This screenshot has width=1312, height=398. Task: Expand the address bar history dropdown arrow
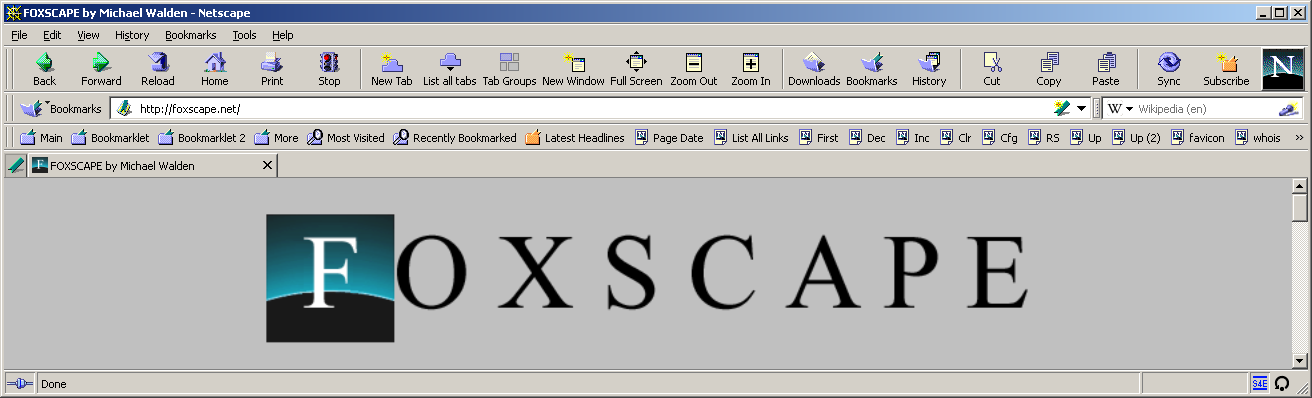click(1082, 108)
